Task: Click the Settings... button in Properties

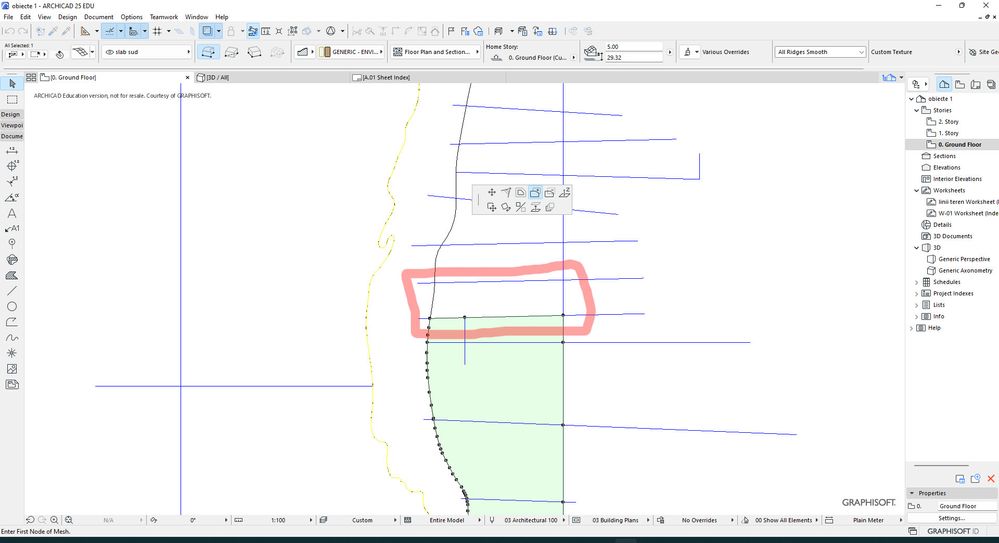Action: coord(952,518)
